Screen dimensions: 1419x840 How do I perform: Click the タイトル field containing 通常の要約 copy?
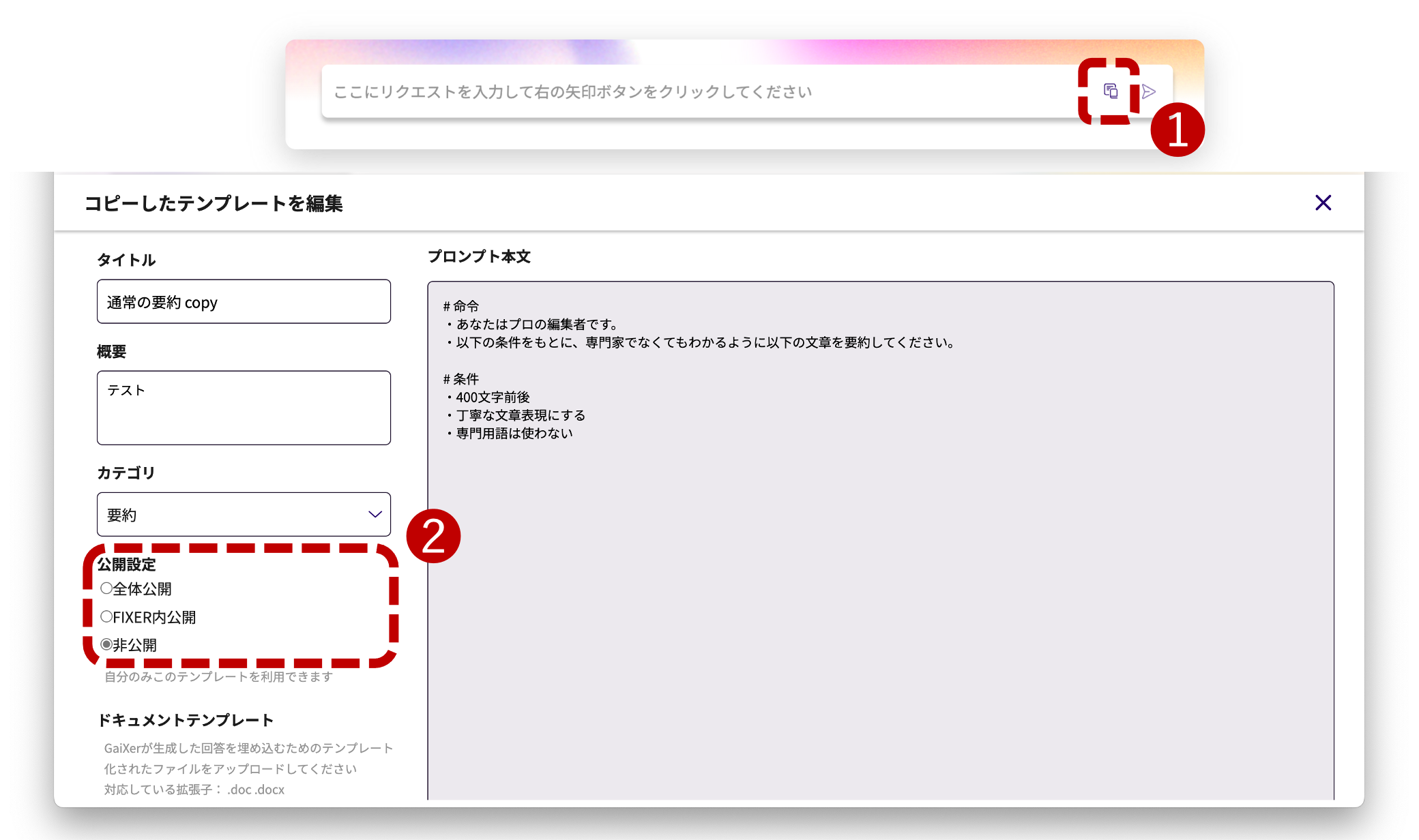pyautogui.click(x=244, y=302)
